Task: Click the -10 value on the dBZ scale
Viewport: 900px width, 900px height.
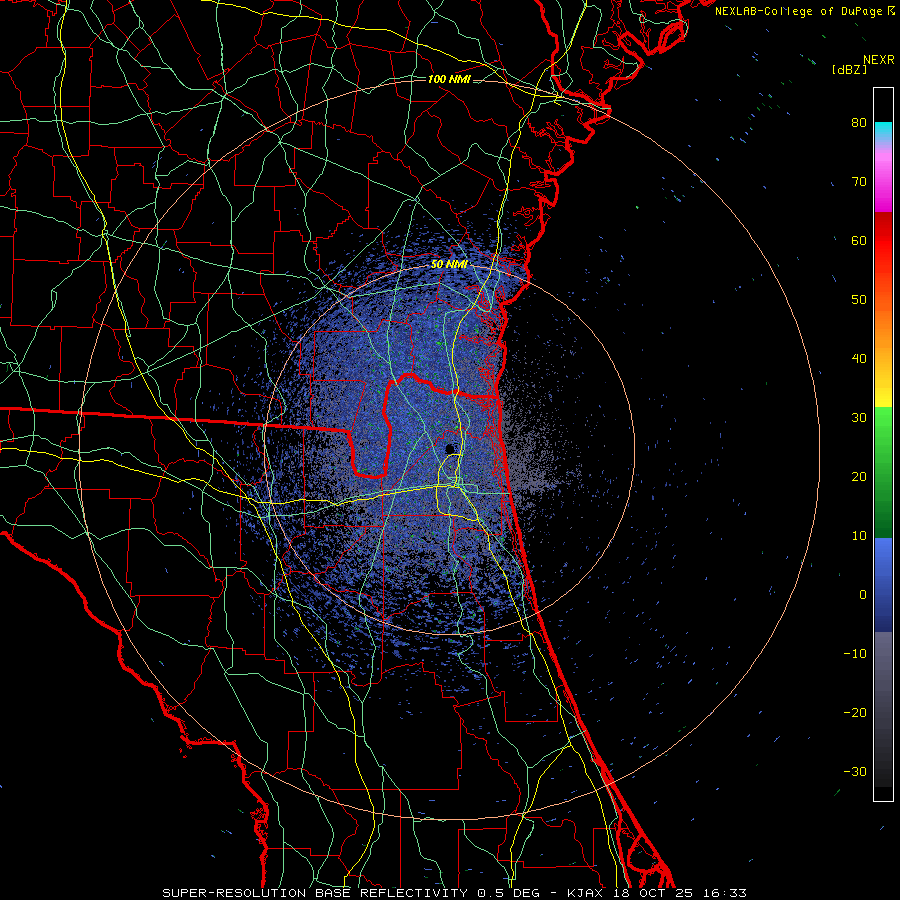Action: (855, 654)
